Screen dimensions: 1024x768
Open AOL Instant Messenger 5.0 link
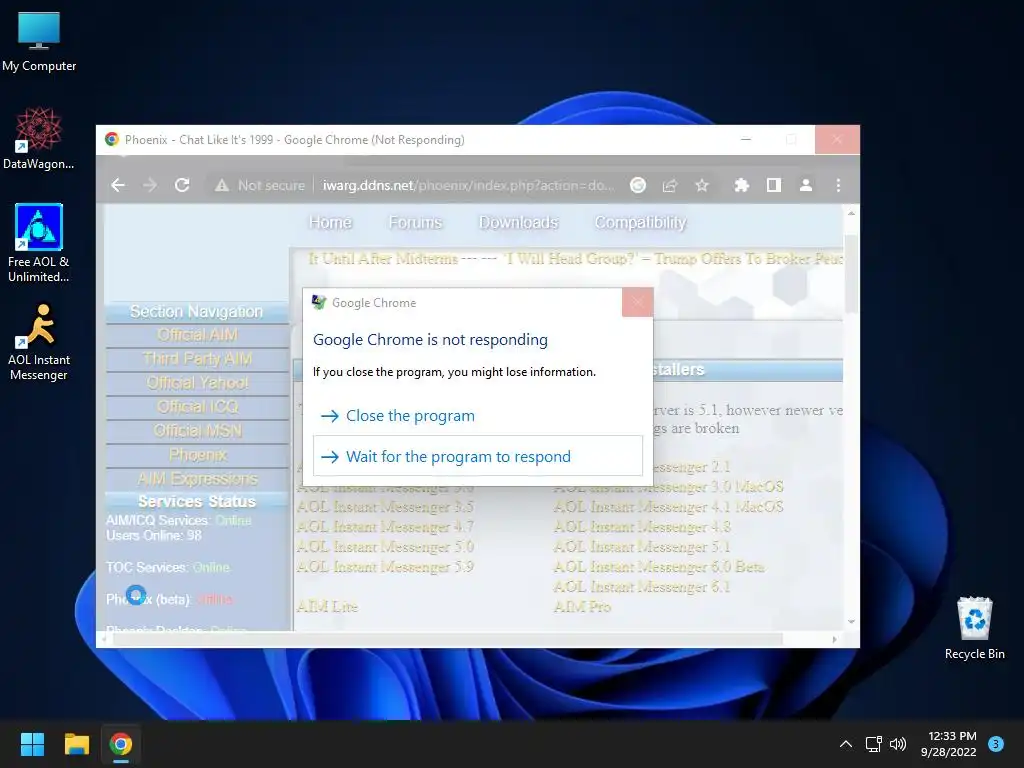click(x=385, y=547)
